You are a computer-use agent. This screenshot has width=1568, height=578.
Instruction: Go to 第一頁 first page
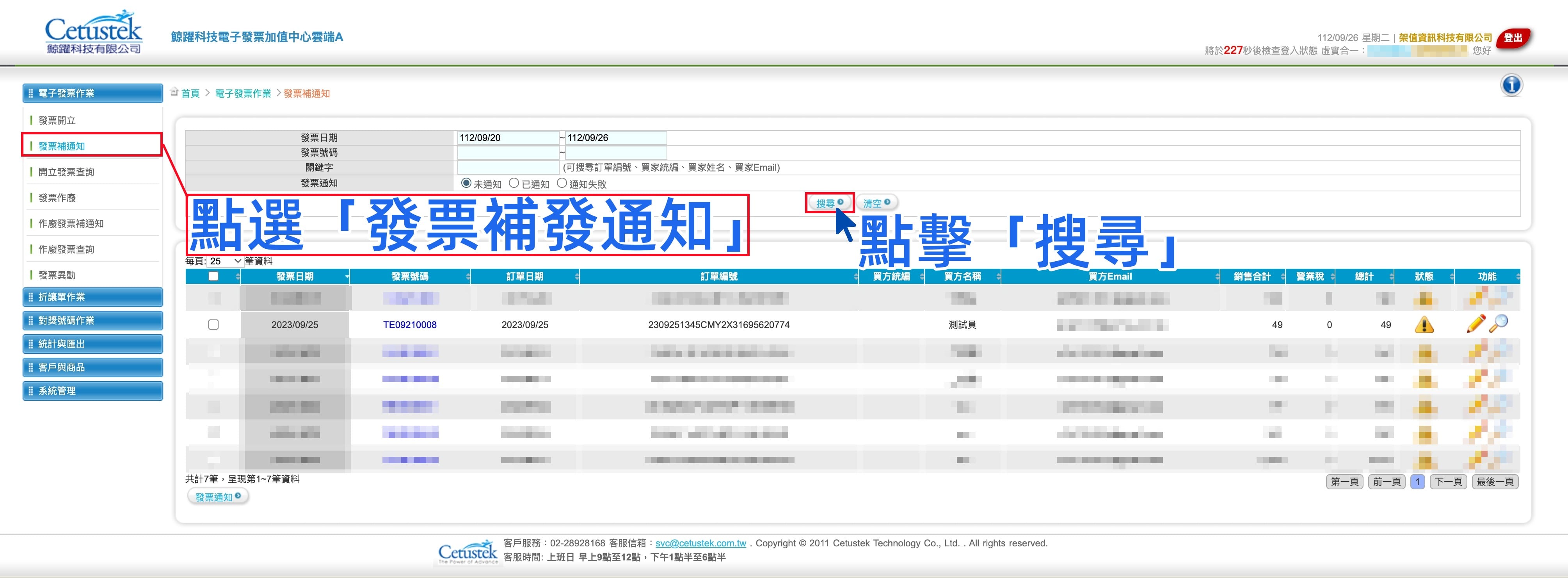coord(1345,482)
